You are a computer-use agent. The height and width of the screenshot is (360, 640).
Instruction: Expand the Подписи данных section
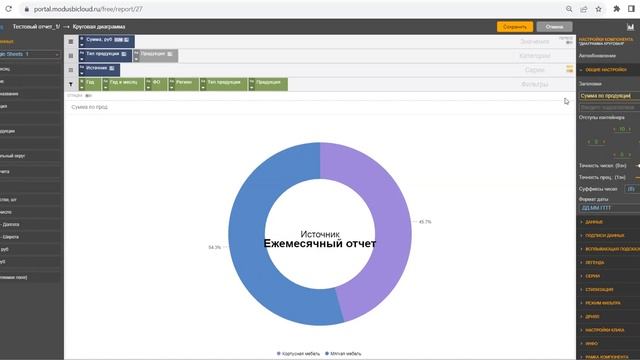608,236
